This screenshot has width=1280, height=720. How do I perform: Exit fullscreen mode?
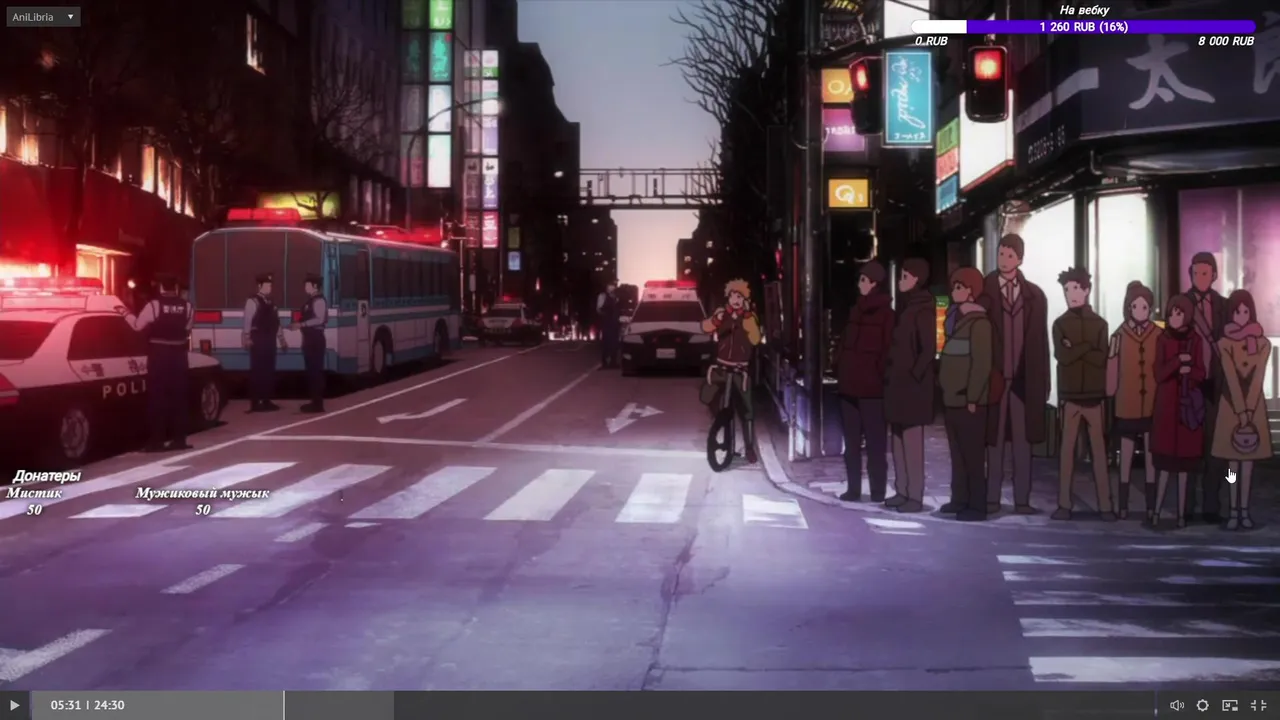tap(1258, 705)
